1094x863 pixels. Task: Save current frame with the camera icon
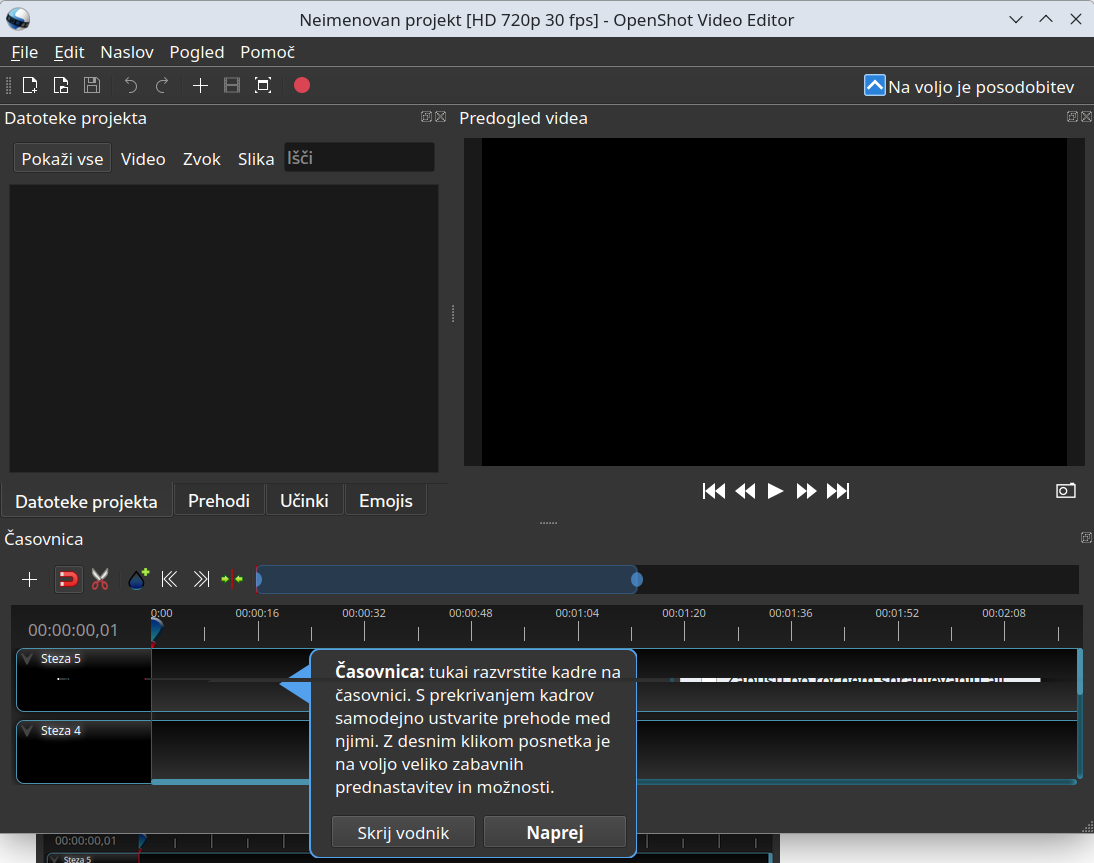[1065, 490]
